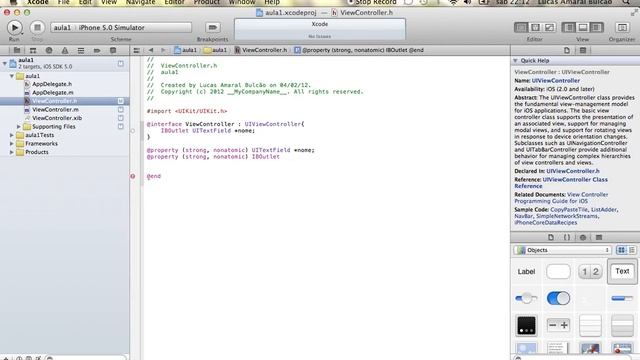640x360 pixels.
Task: Select Label object in library
Action: coord(526,271)
